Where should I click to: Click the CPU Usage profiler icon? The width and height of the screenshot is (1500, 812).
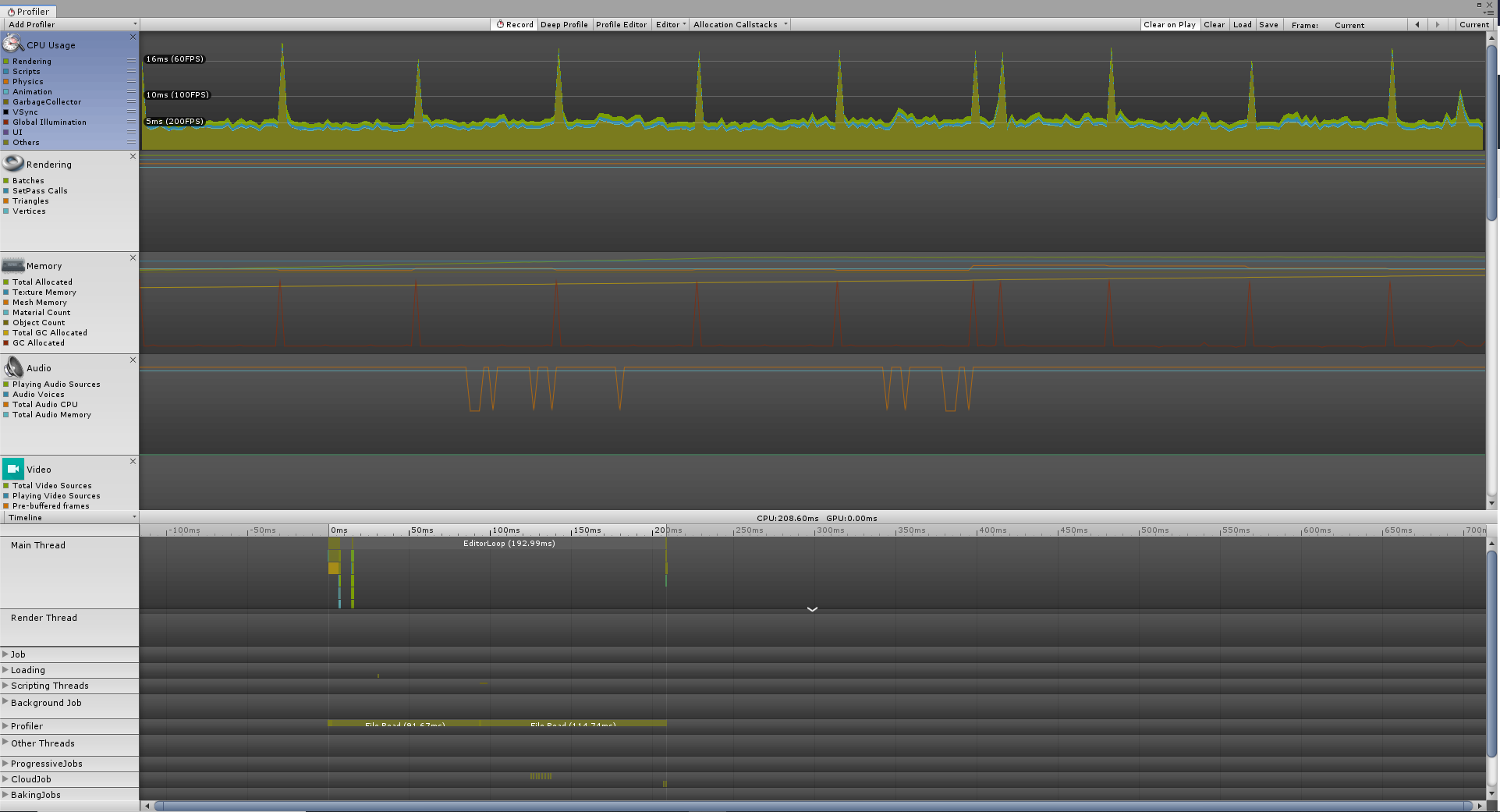[13, 44]
